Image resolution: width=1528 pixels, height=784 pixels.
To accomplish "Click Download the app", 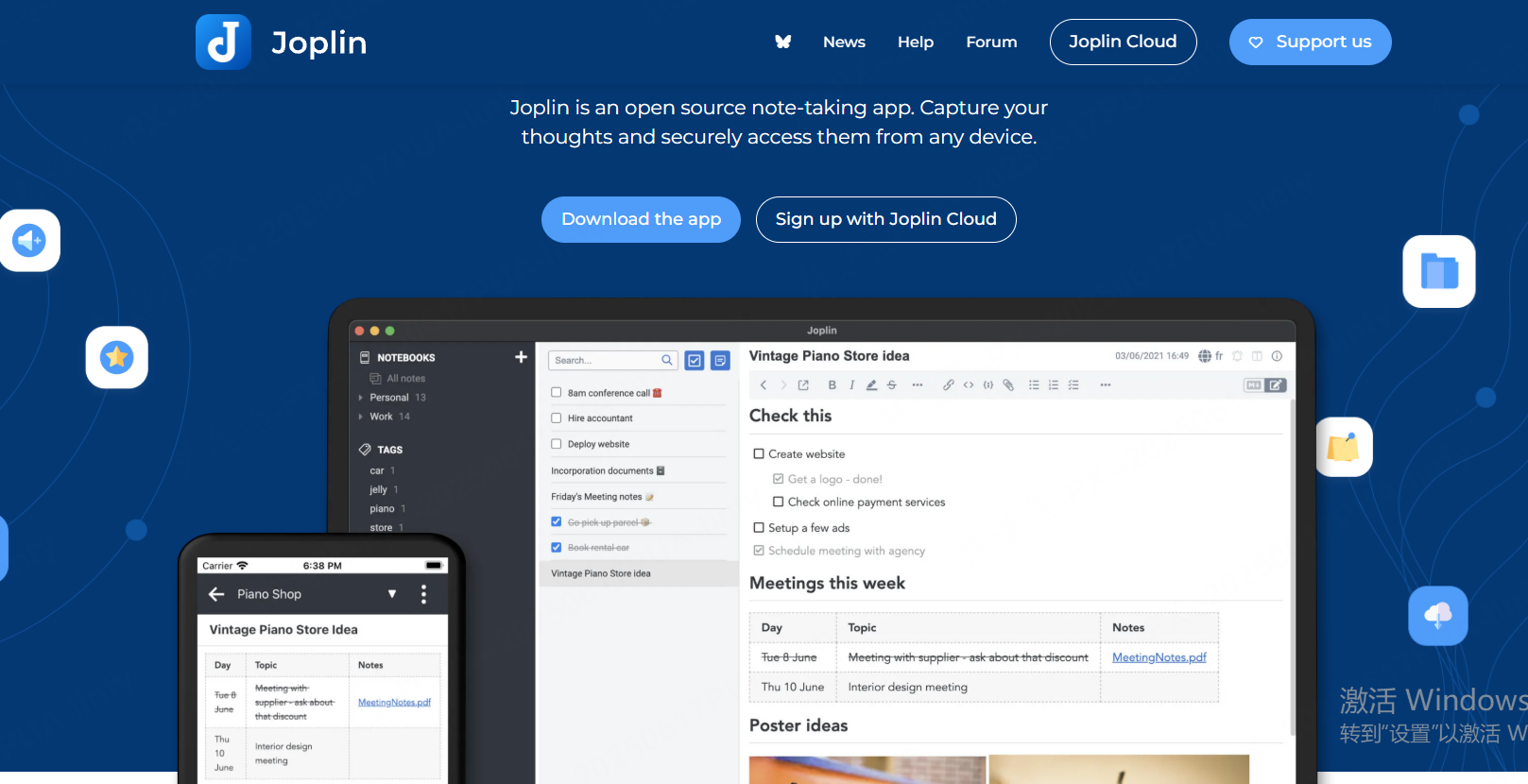I will click(641, 219).
